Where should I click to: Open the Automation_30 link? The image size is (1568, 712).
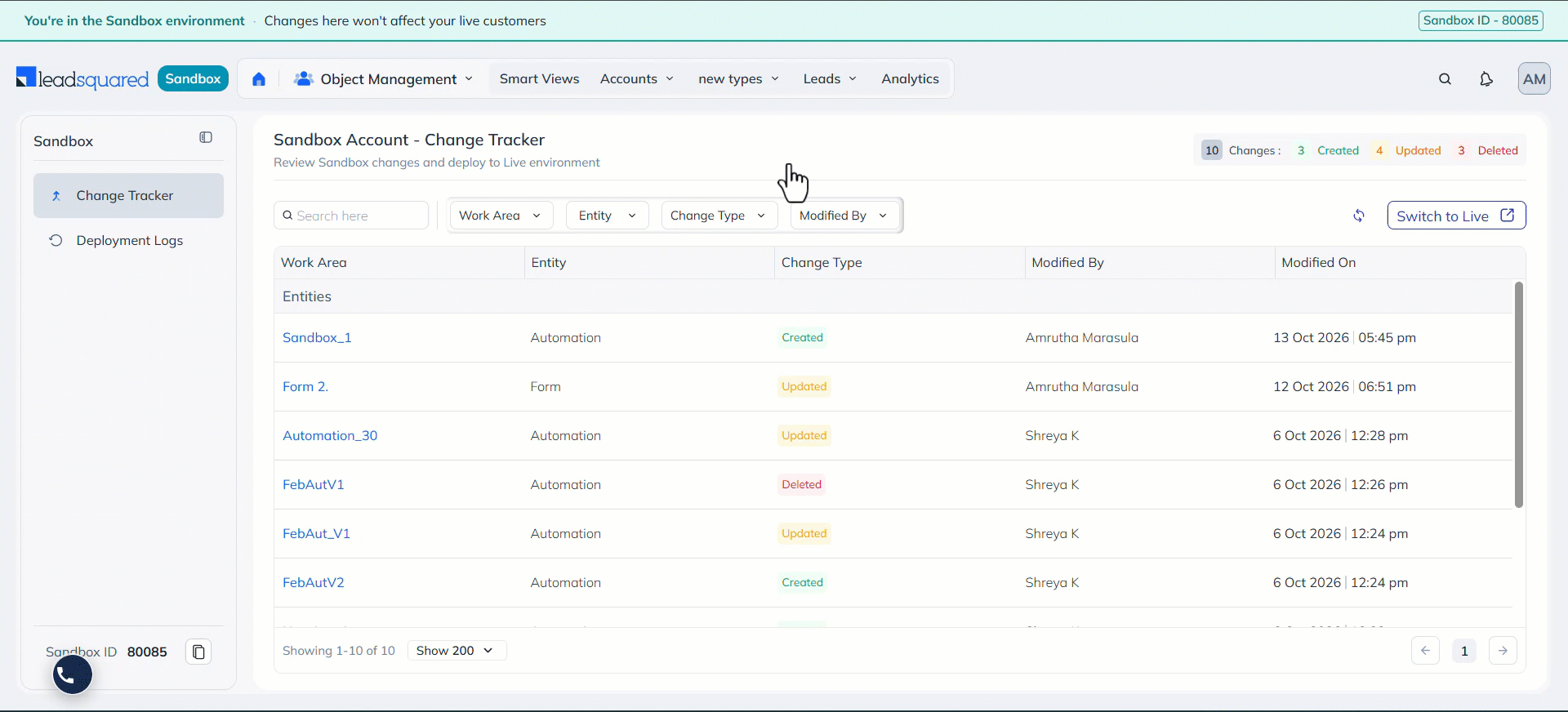(x=330, y=436)
